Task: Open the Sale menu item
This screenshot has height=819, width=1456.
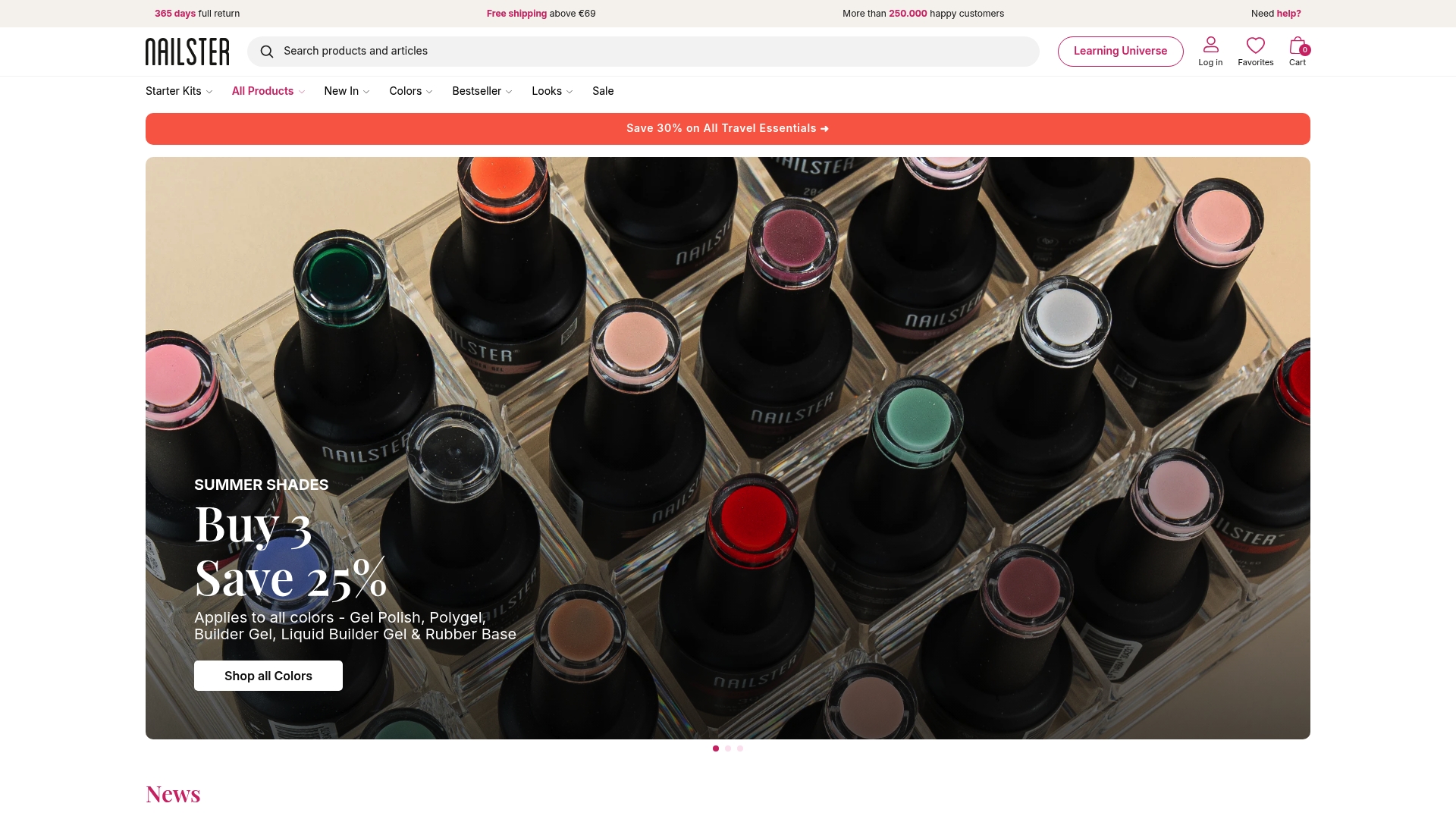Action: point(603,91)
